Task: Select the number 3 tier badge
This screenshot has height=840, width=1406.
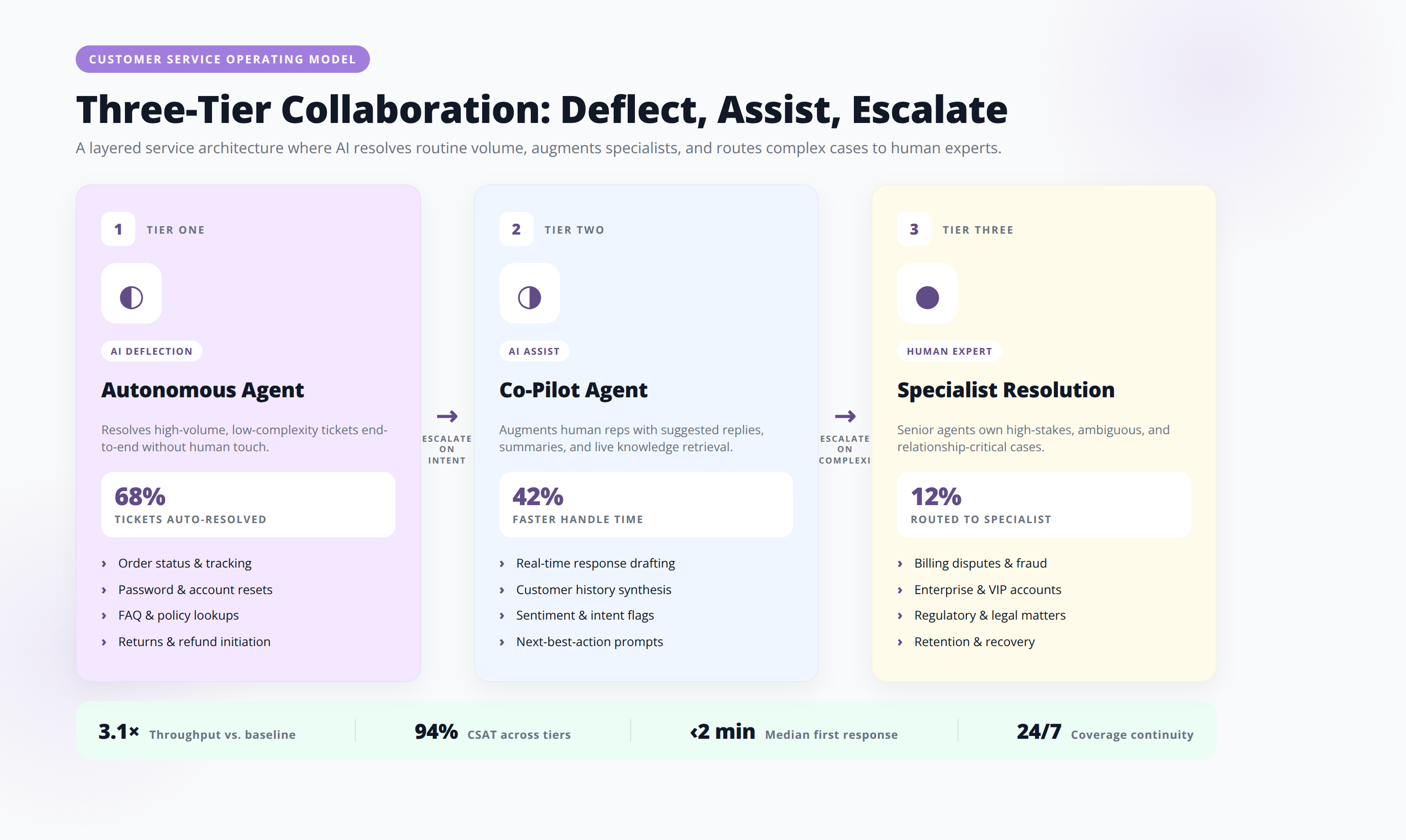Action: tap(914, 228)
